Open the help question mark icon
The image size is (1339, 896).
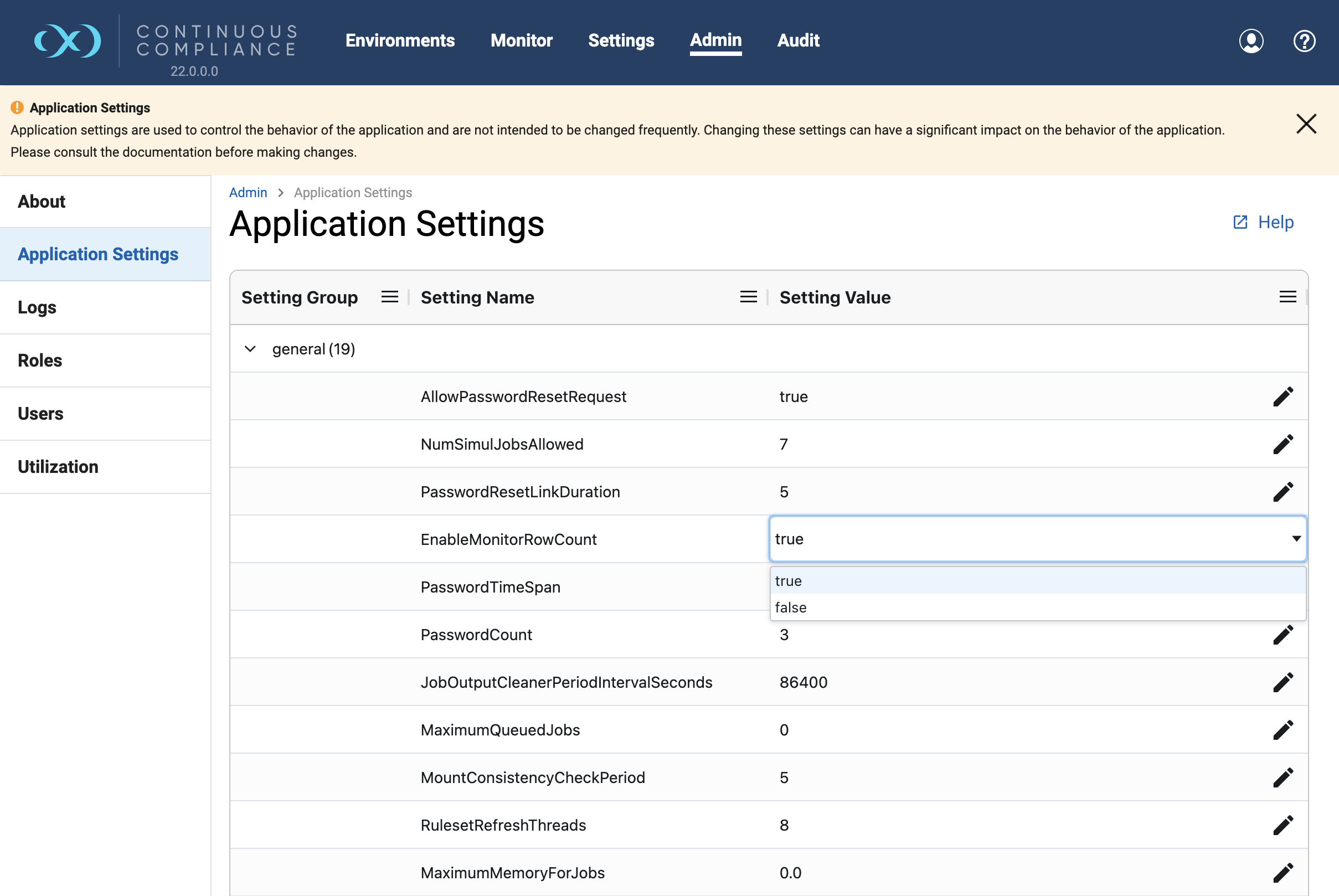tap(1304, 41)
